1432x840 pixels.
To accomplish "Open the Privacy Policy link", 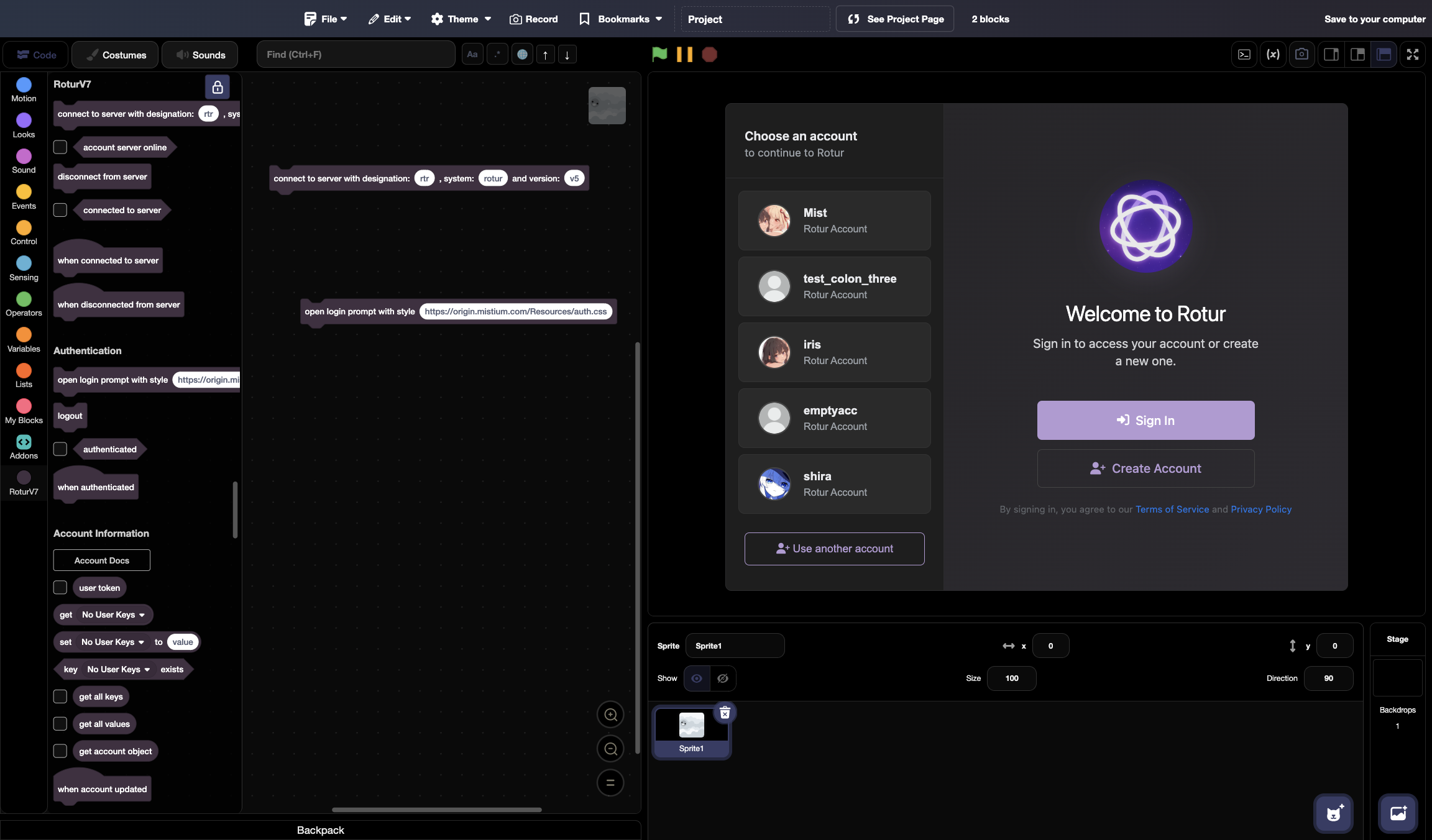I will (1261, 509).
